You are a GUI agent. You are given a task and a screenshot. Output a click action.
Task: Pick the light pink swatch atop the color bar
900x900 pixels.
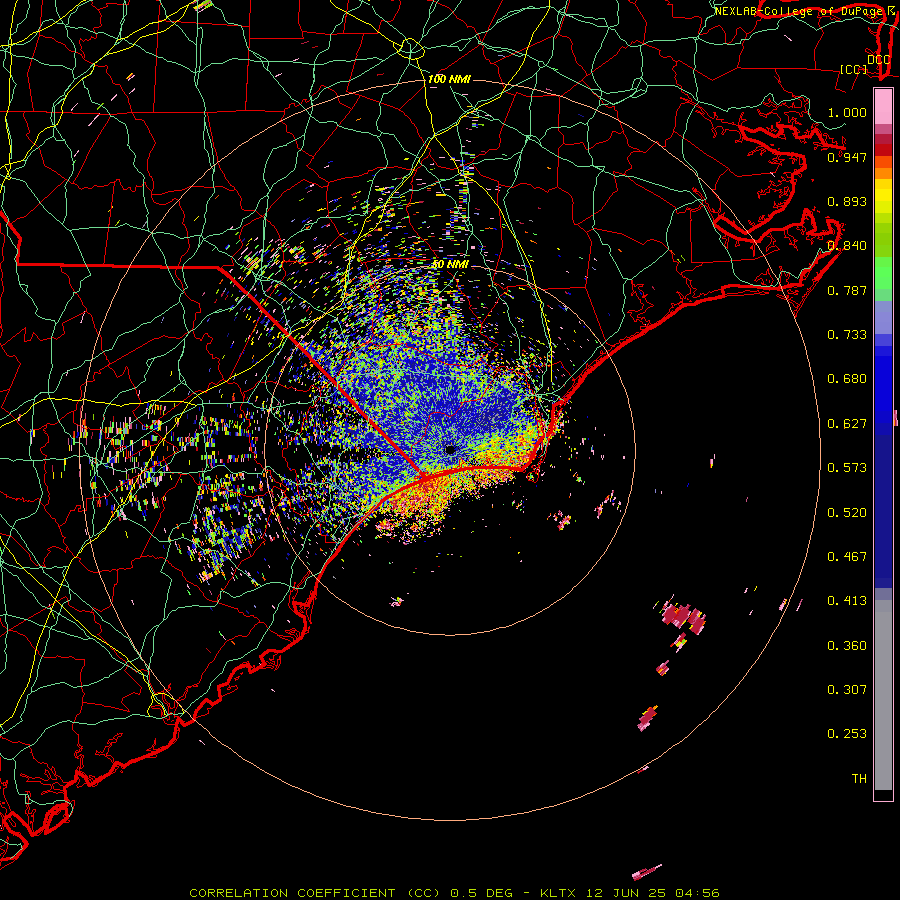click(883, 107)
